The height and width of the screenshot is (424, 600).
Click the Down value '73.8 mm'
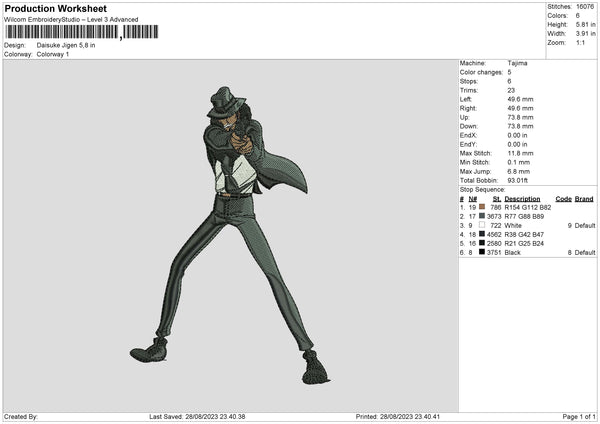pyautogui.click(x=520, y=126)
